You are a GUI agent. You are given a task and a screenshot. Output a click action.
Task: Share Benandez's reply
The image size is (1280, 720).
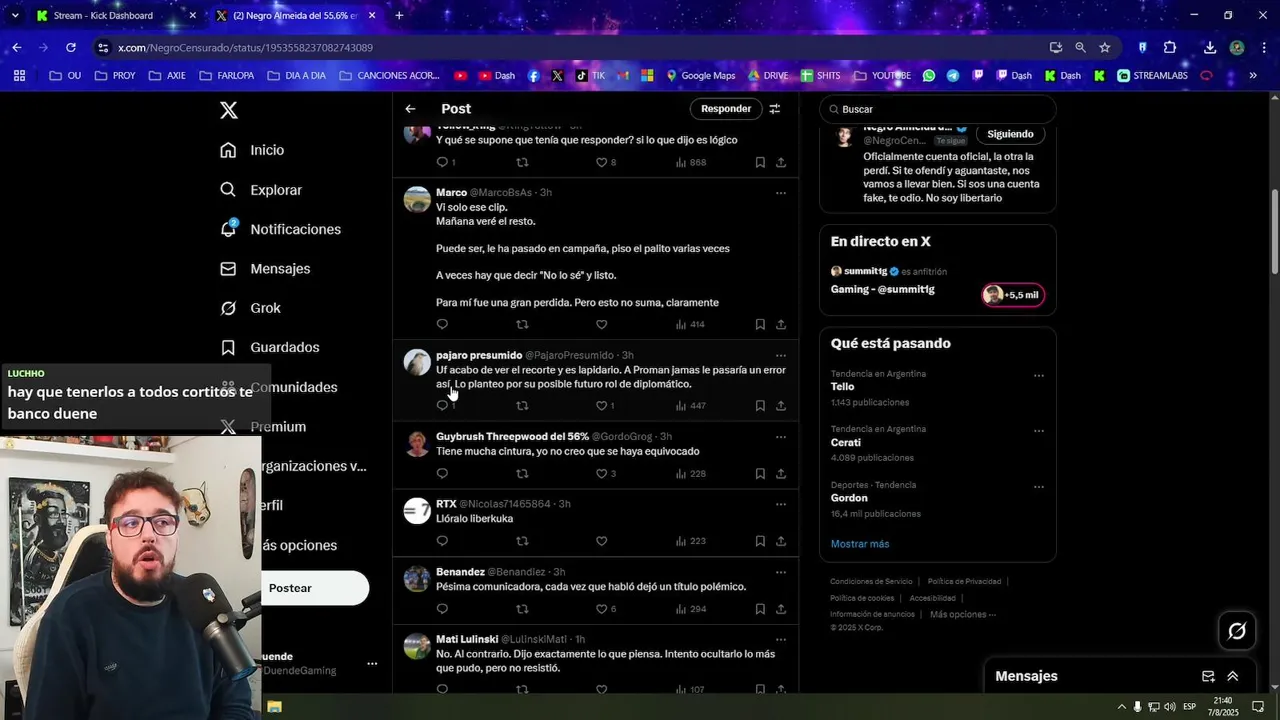pyautogui.click(x=781, y=609)
